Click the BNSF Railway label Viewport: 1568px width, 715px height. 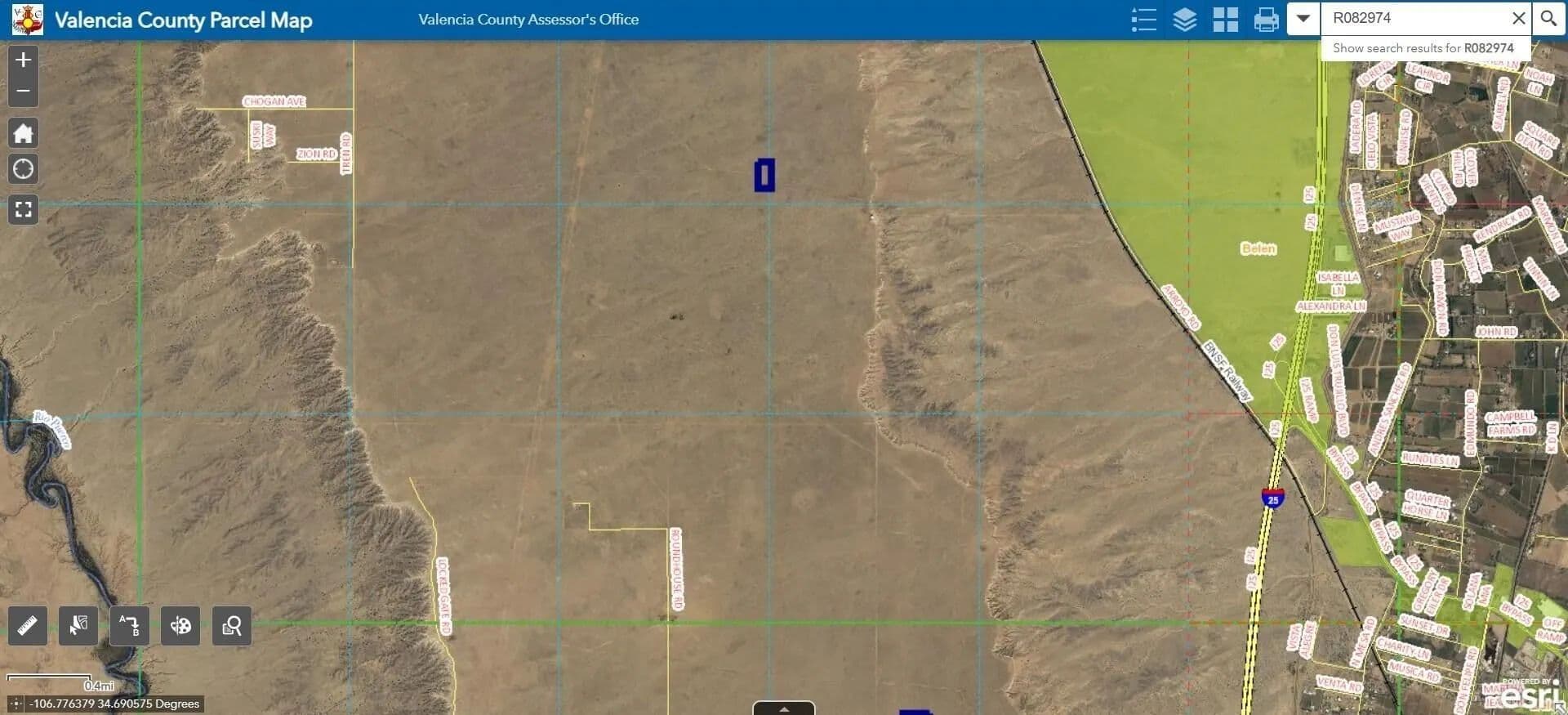click(x=1227, y=371)
